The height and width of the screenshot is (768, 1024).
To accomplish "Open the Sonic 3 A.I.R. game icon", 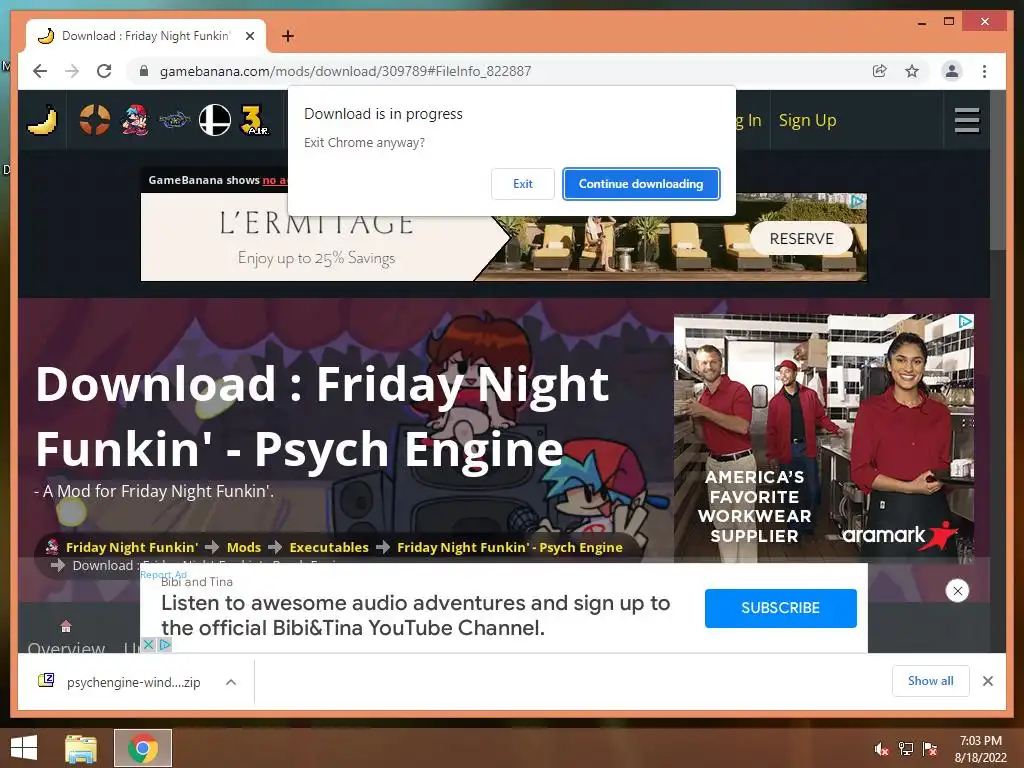I will [255, 120].
